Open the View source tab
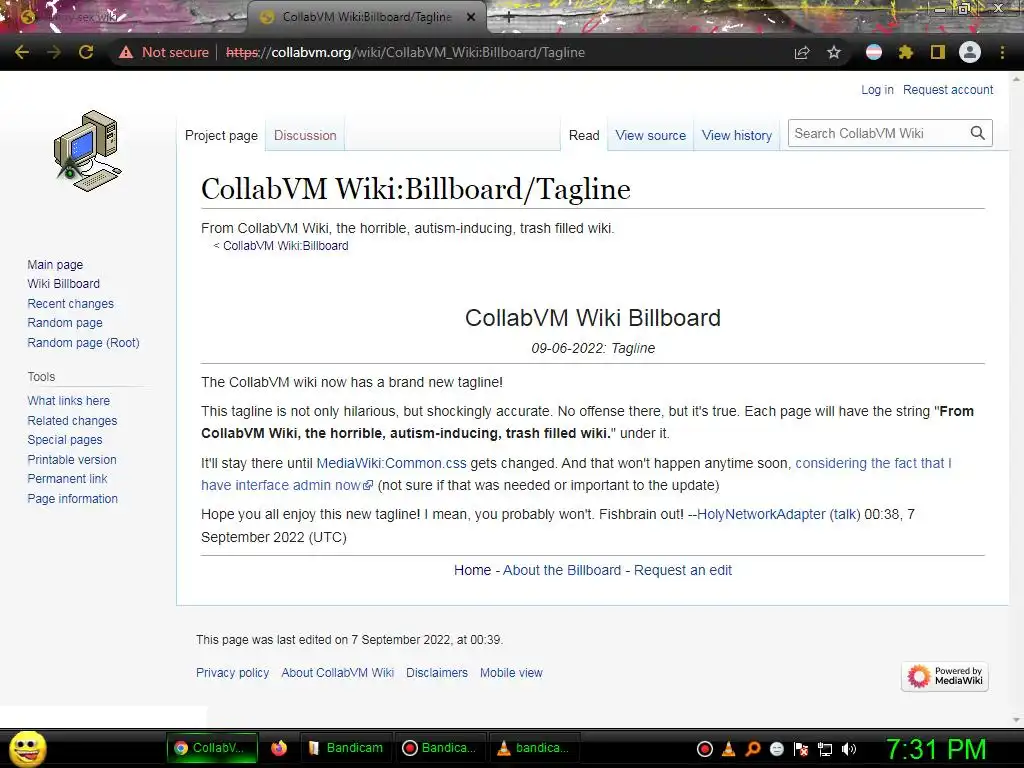1024x768 pixels. 650,135
